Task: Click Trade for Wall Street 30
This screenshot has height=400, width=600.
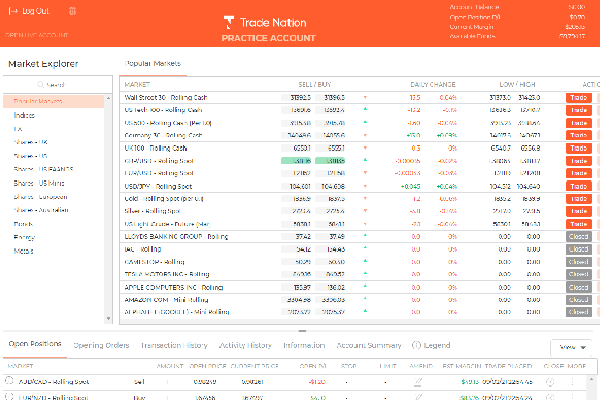Action: pyautogui.click(x=579, y=98)
